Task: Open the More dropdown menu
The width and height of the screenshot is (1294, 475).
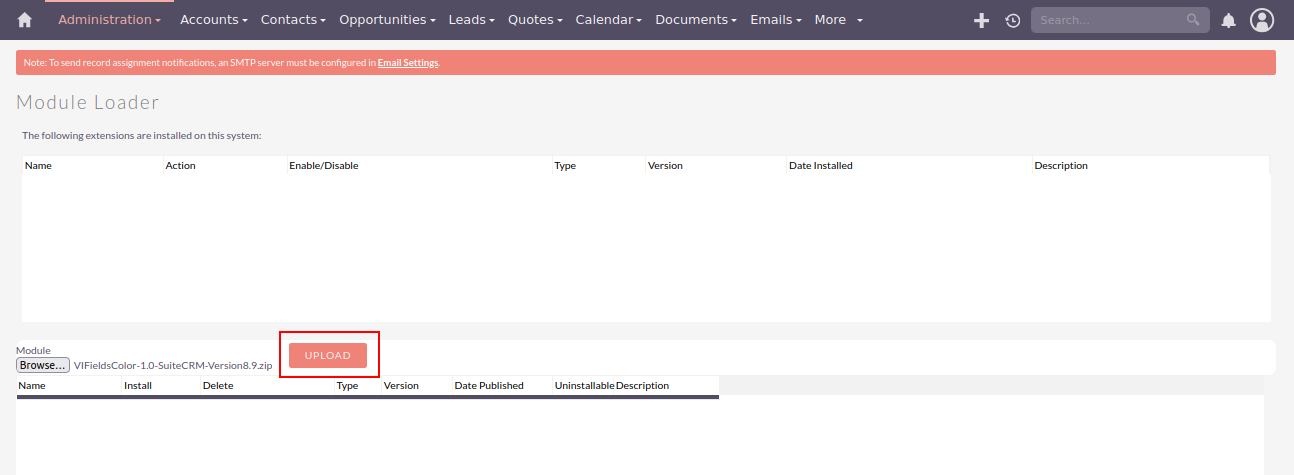Action: (x=838, y=20)
